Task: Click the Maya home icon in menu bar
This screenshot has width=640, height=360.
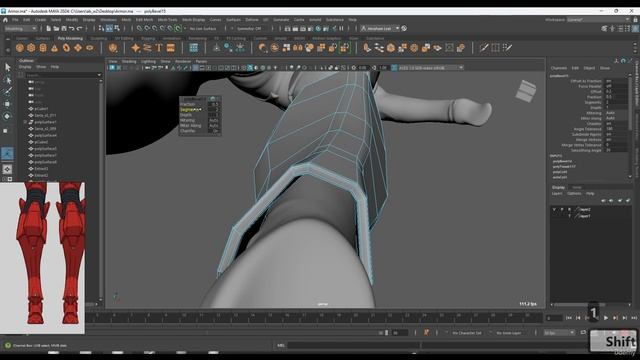Action: click(5, 19)
